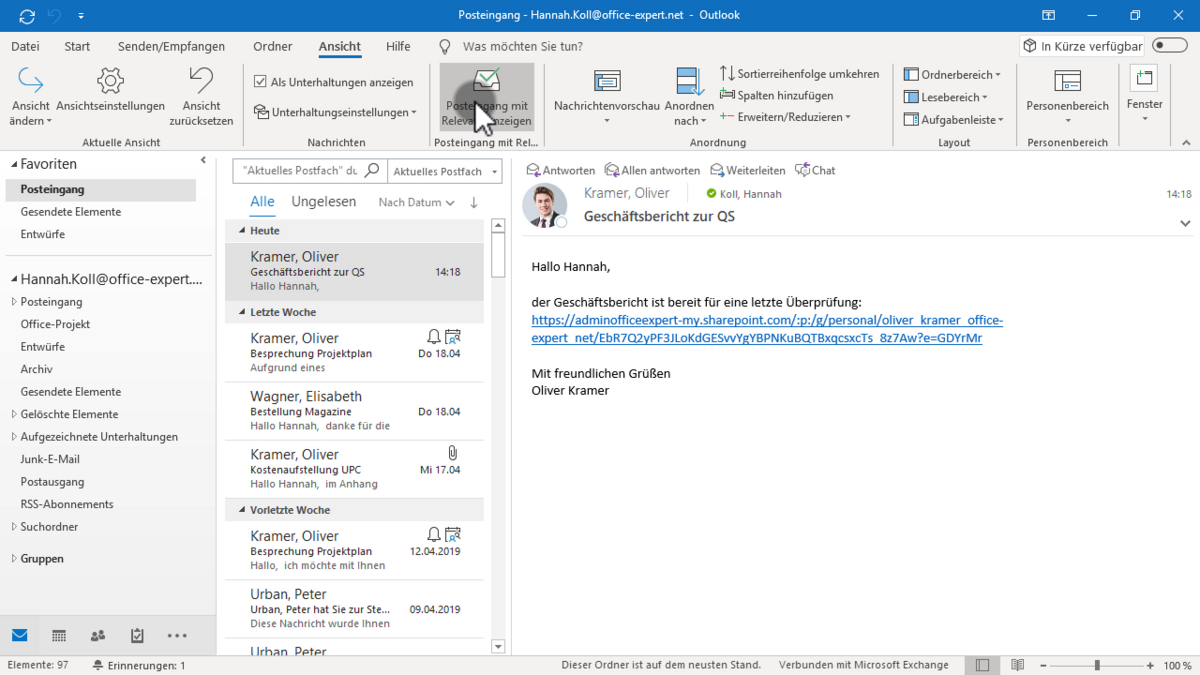Expand the Gruppen folder
Screen dimensions: 1200x675
[x=14, y=559]
